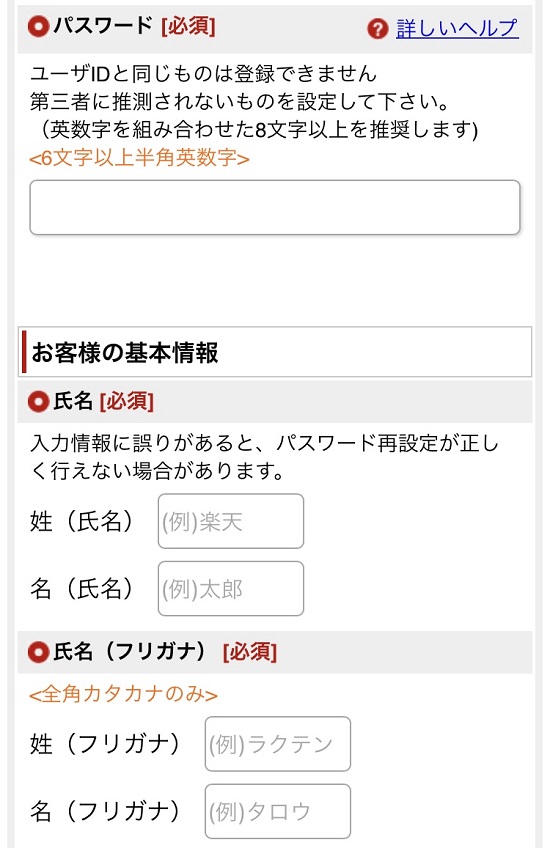Click the 氏名 [必須] header label
Image resolution: width=550 pixels, height=848 pixels.
tap(103, 401)
